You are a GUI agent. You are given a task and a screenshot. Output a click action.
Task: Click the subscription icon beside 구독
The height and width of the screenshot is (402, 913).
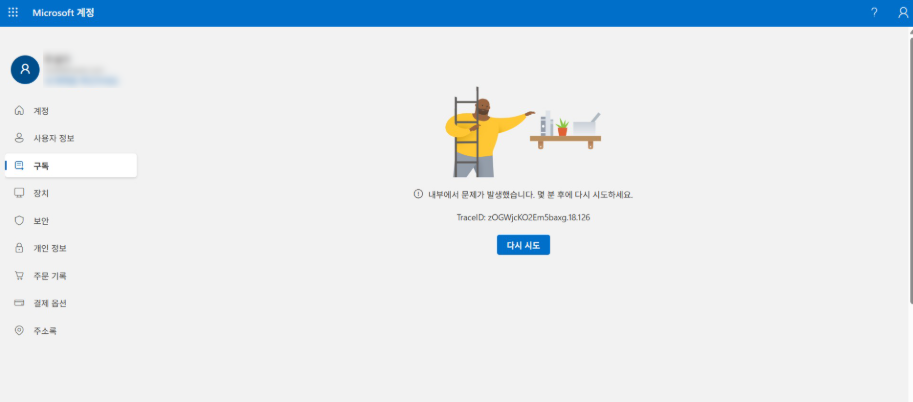pyautogui.click(x=19, y=165)
